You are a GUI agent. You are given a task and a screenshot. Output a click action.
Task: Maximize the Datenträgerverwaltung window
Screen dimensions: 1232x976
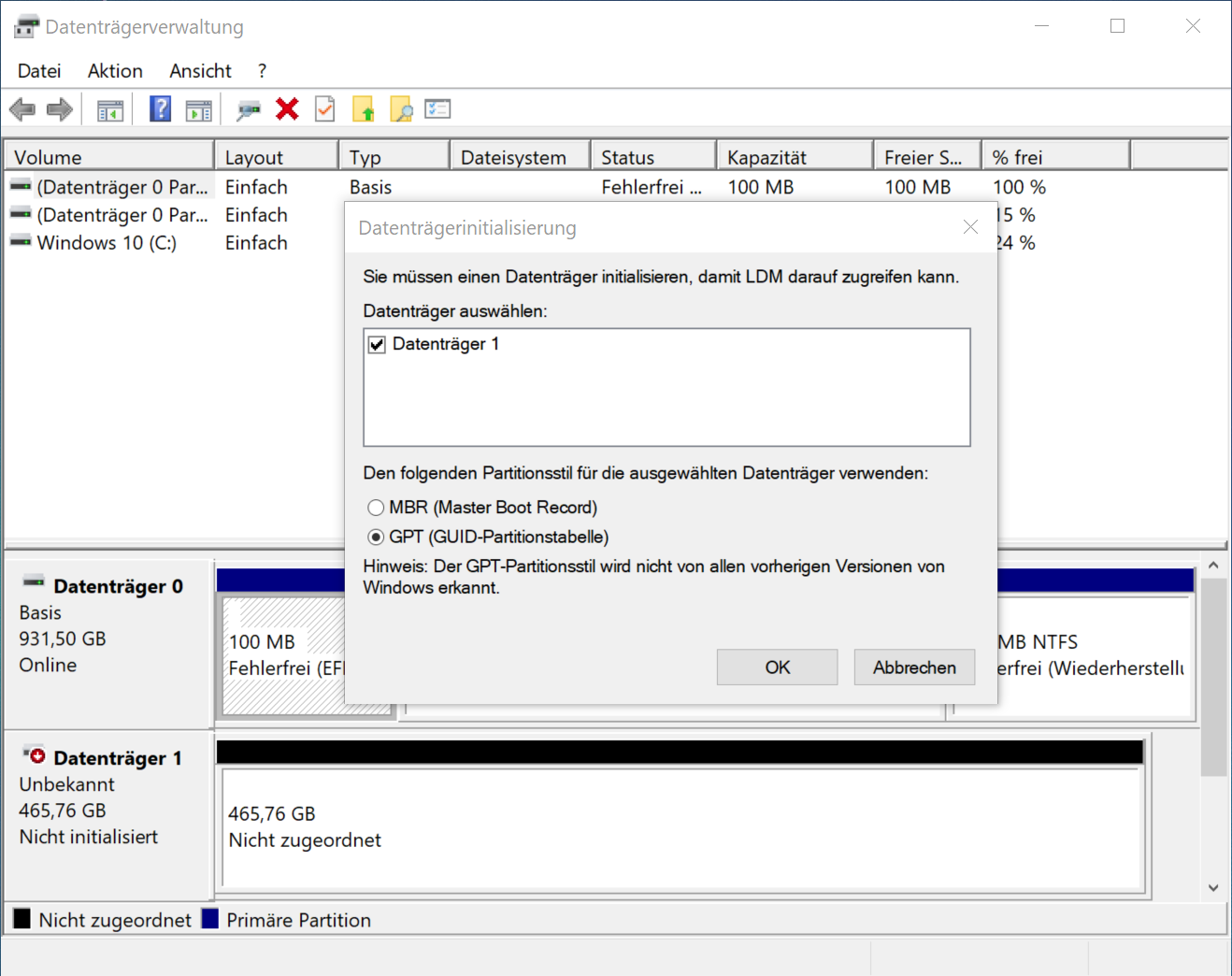click(x=1117, y=26)
